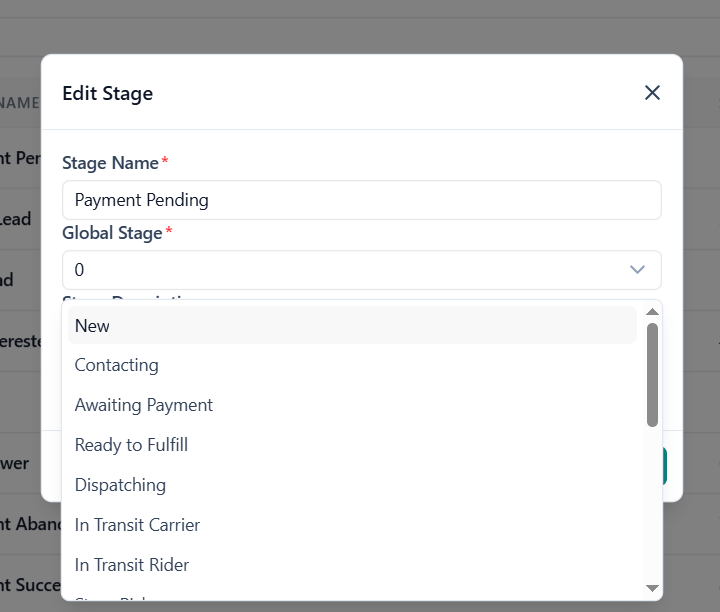Choose Contacting from the list
This screenshot has width=720, height=612.
click(x=352, y=365)
